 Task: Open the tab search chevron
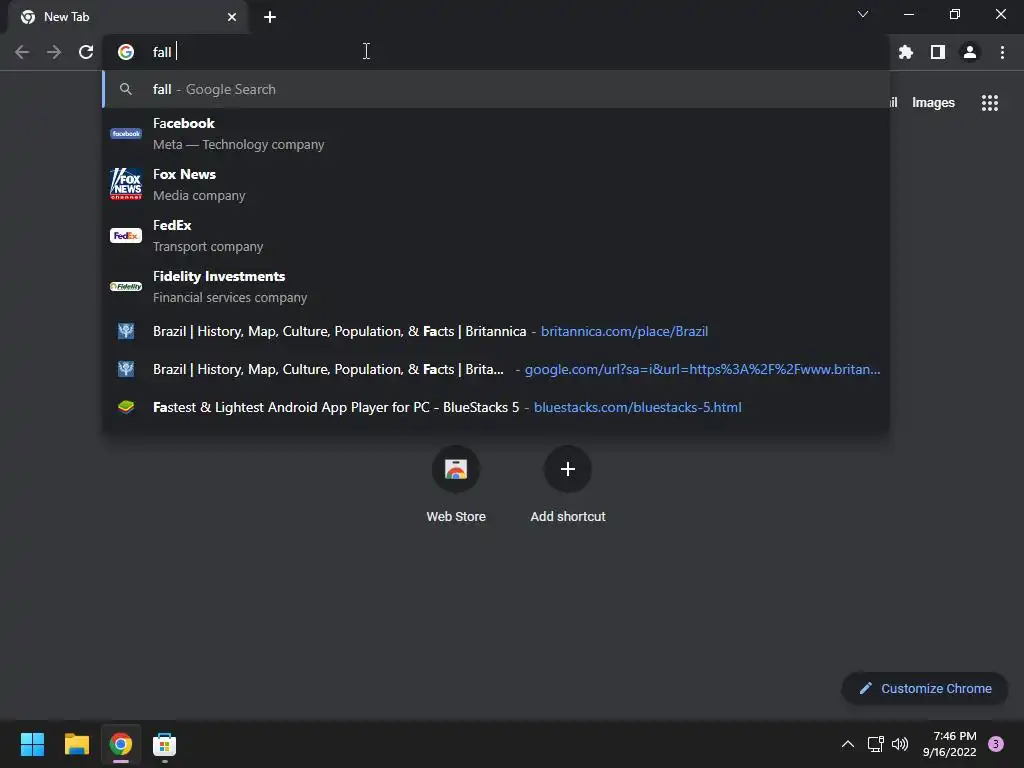point(863,14)
